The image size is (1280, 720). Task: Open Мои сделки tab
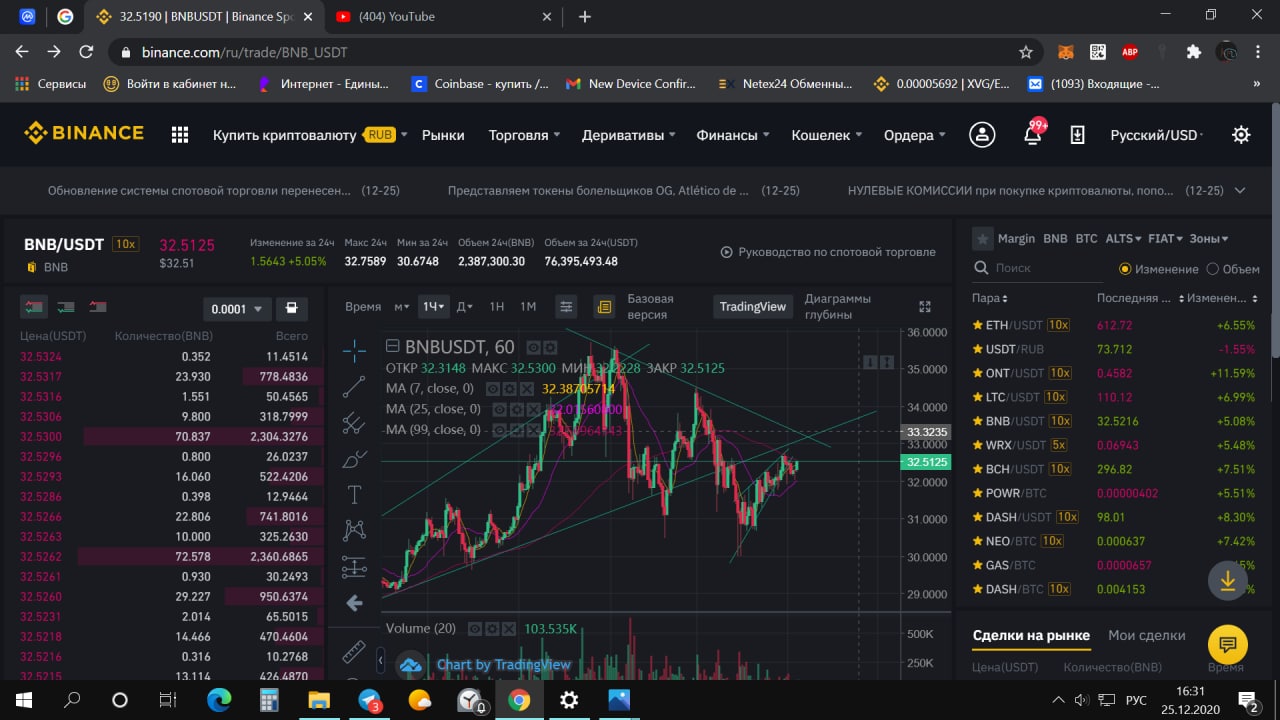[1147, 635]
